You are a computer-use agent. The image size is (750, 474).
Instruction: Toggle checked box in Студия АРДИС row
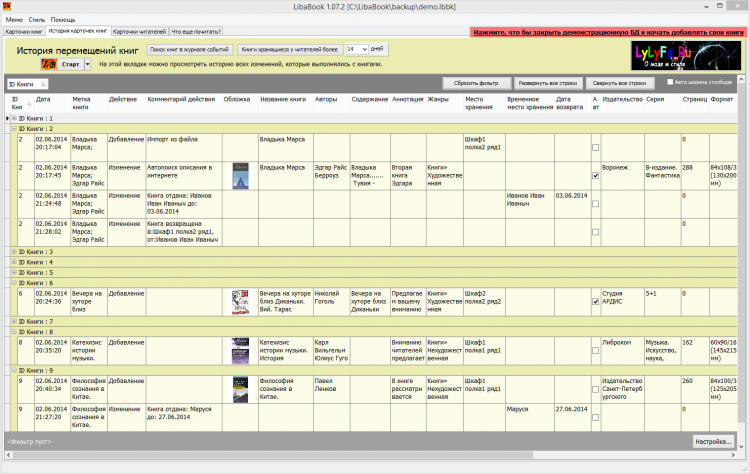pyautogui.click(x=596, y=302)
